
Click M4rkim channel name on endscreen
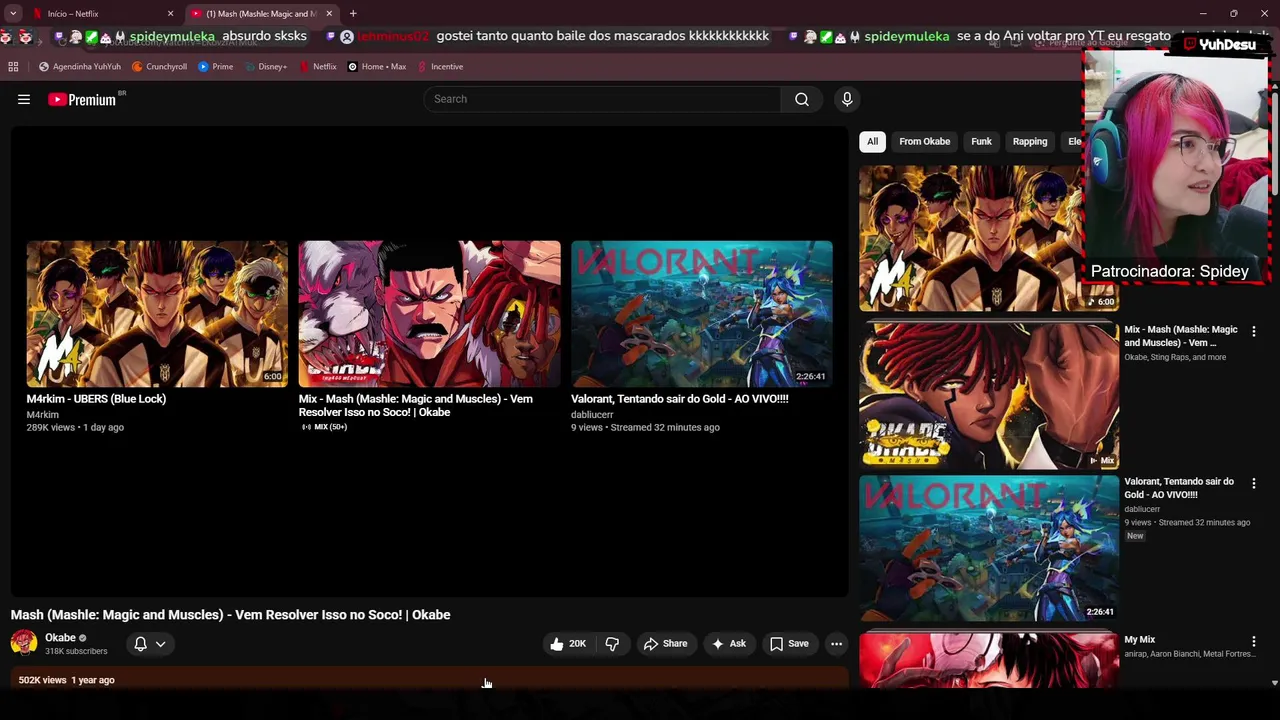point(43,415)
